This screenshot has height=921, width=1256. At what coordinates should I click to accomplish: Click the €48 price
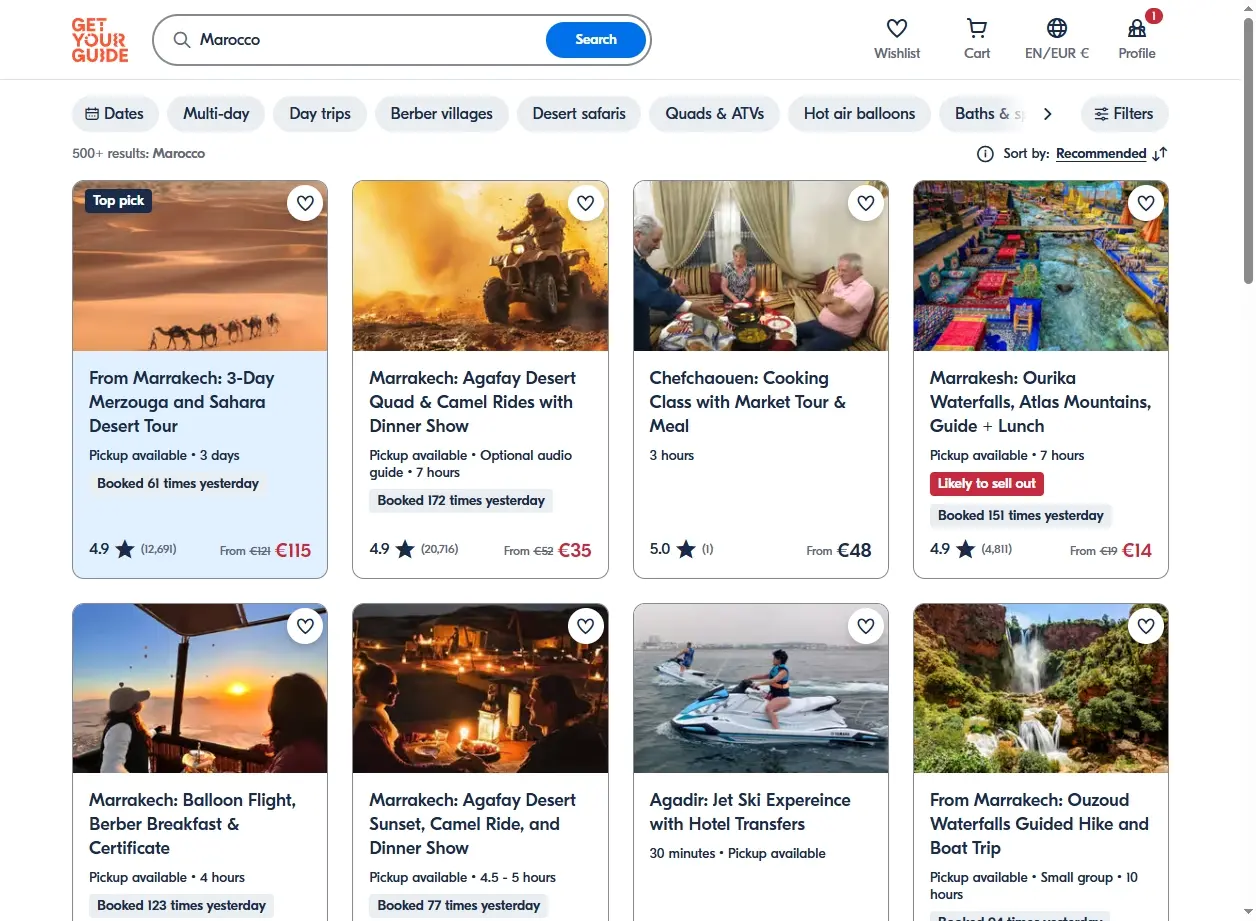(x=854, y=549)
